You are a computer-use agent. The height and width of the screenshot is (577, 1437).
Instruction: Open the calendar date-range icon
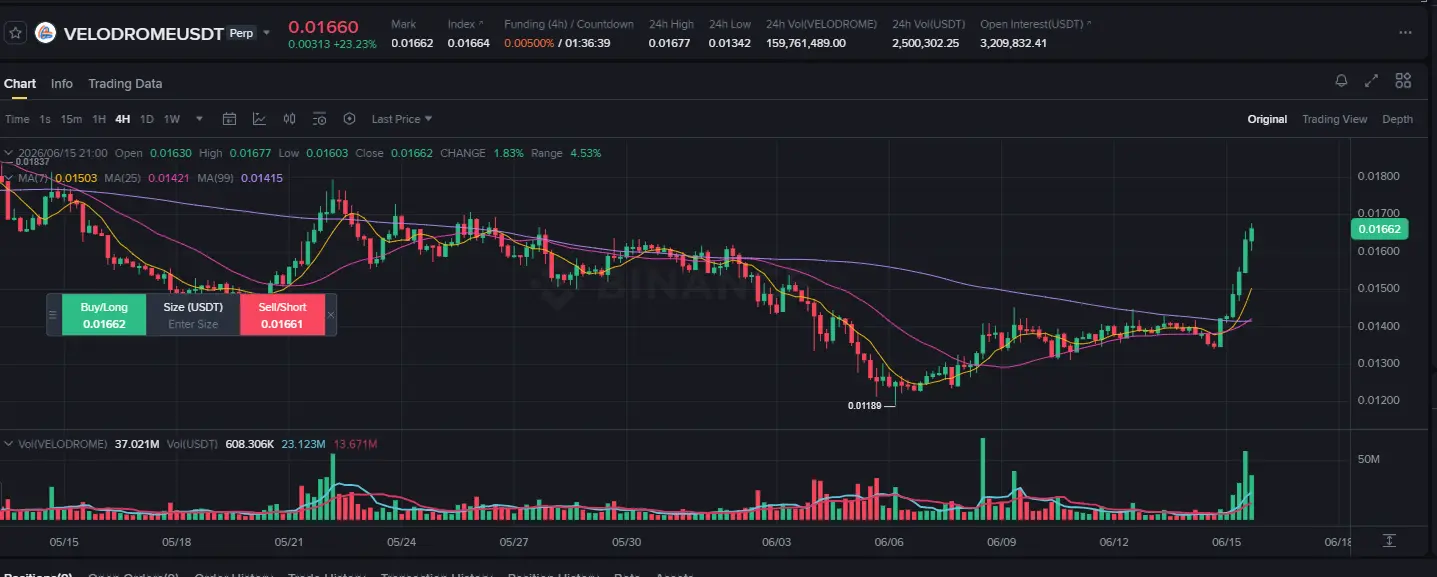point(229,119)
